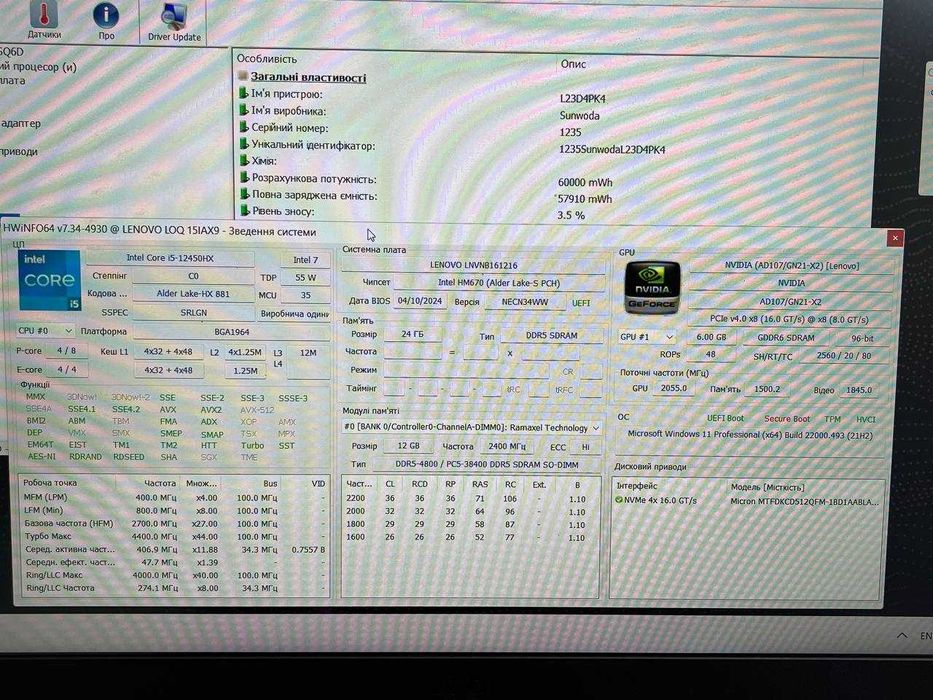
Task: Show hidden icons chevron in taskbar
Action: (x=902, y=635)
